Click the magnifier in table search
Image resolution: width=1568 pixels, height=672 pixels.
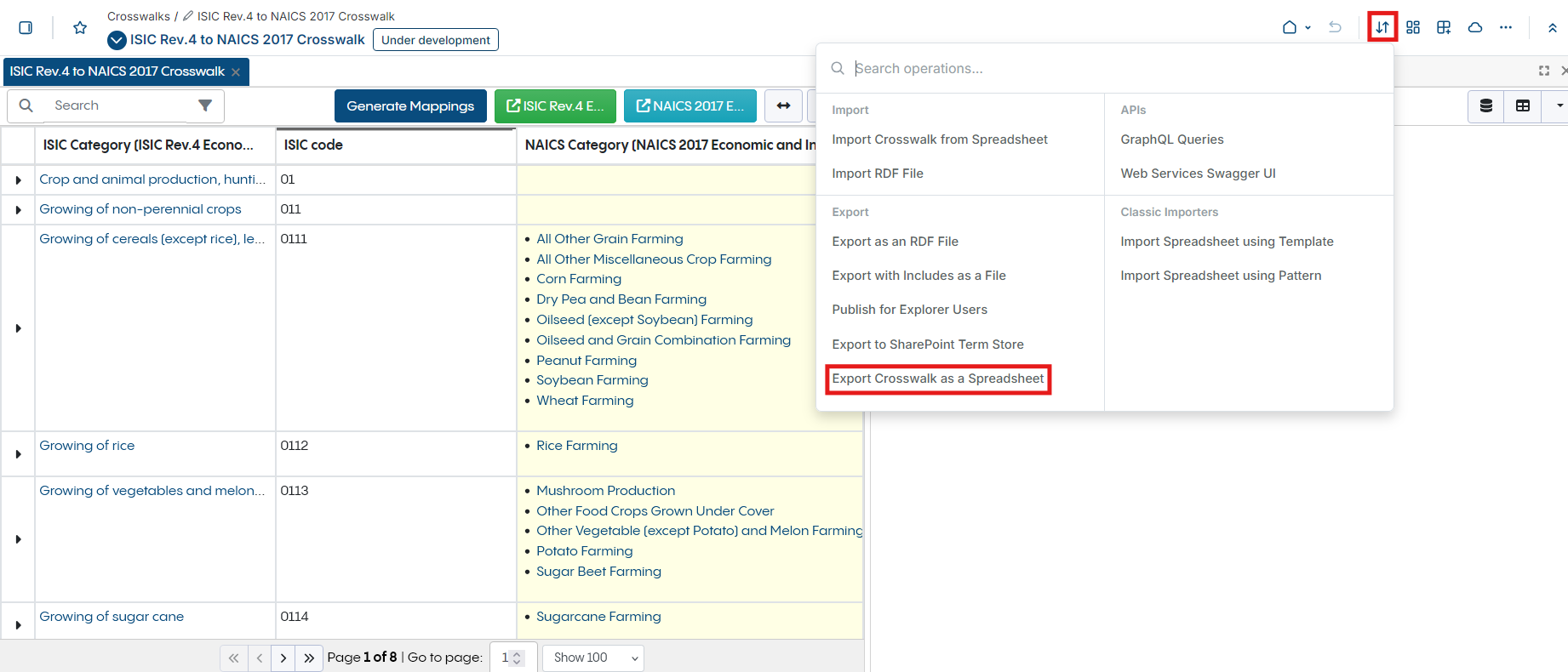26,105
